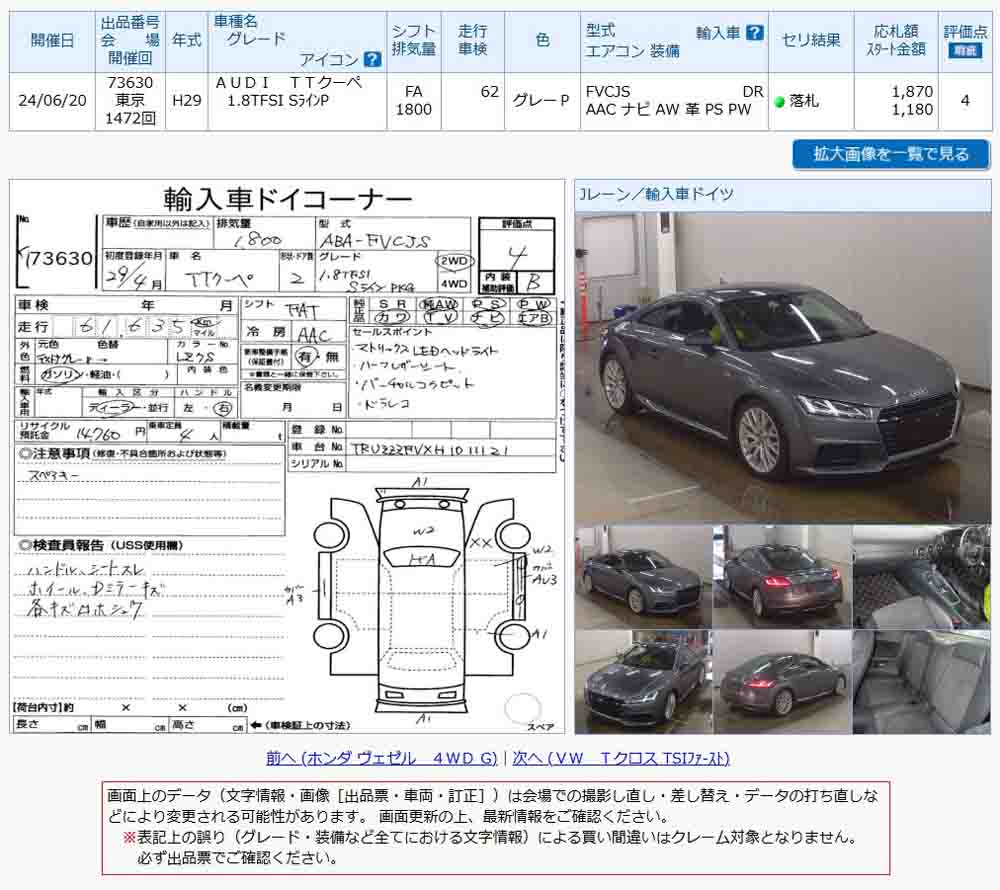1000x890 pixels.
Task: Go to next listing VW Tクロス
Action: pos(621,758)
